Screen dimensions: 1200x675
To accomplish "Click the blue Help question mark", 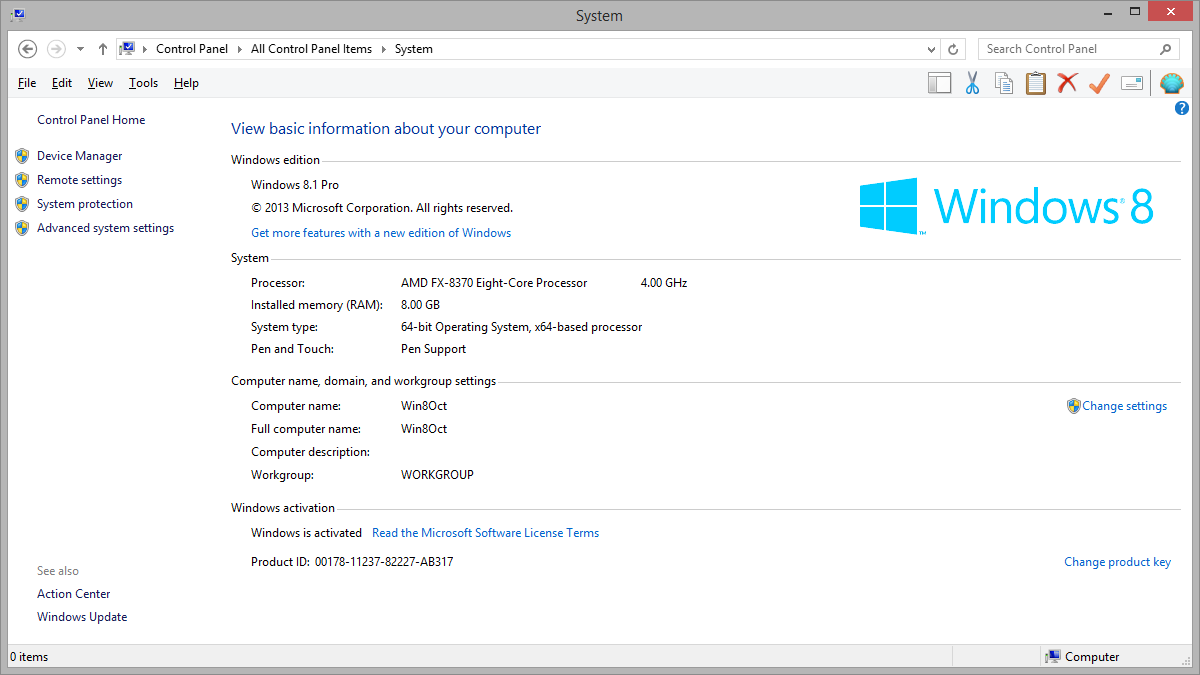I will coord(1181,108).
